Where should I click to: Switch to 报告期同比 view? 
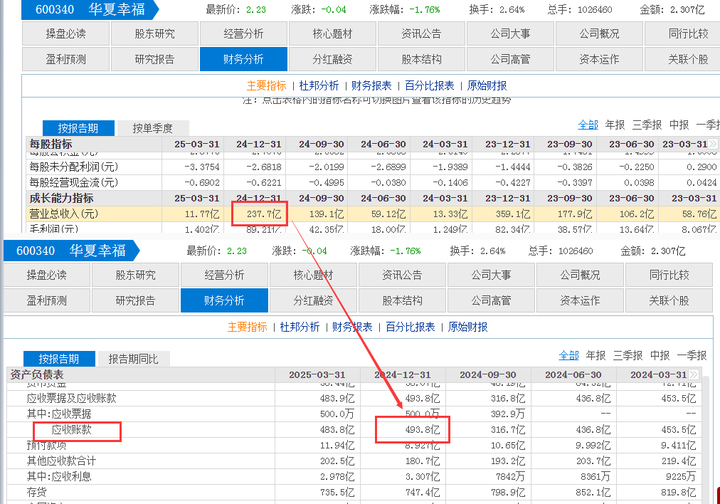click(x=133, y=358)
